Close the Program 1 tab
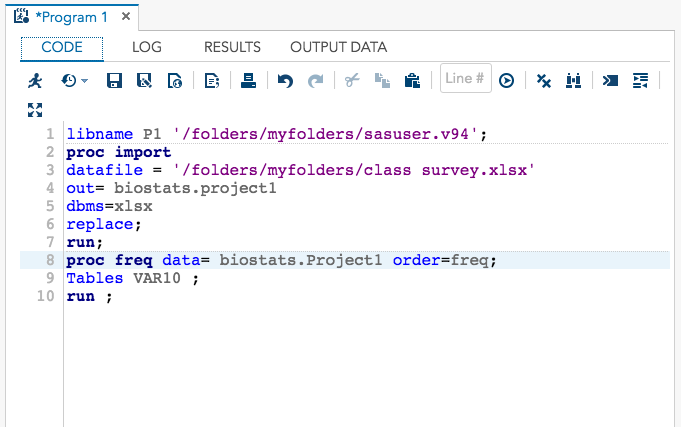 (x=126, y=17)
